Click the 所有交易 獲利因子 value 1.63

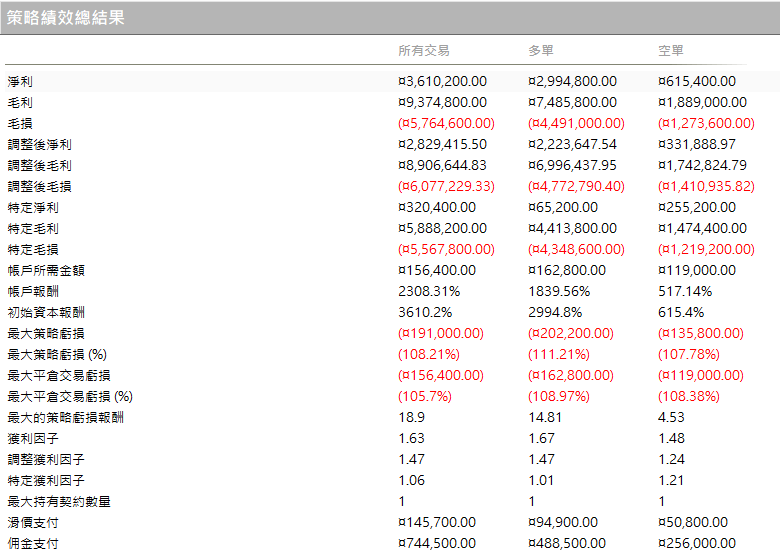(x=411, y=438)
